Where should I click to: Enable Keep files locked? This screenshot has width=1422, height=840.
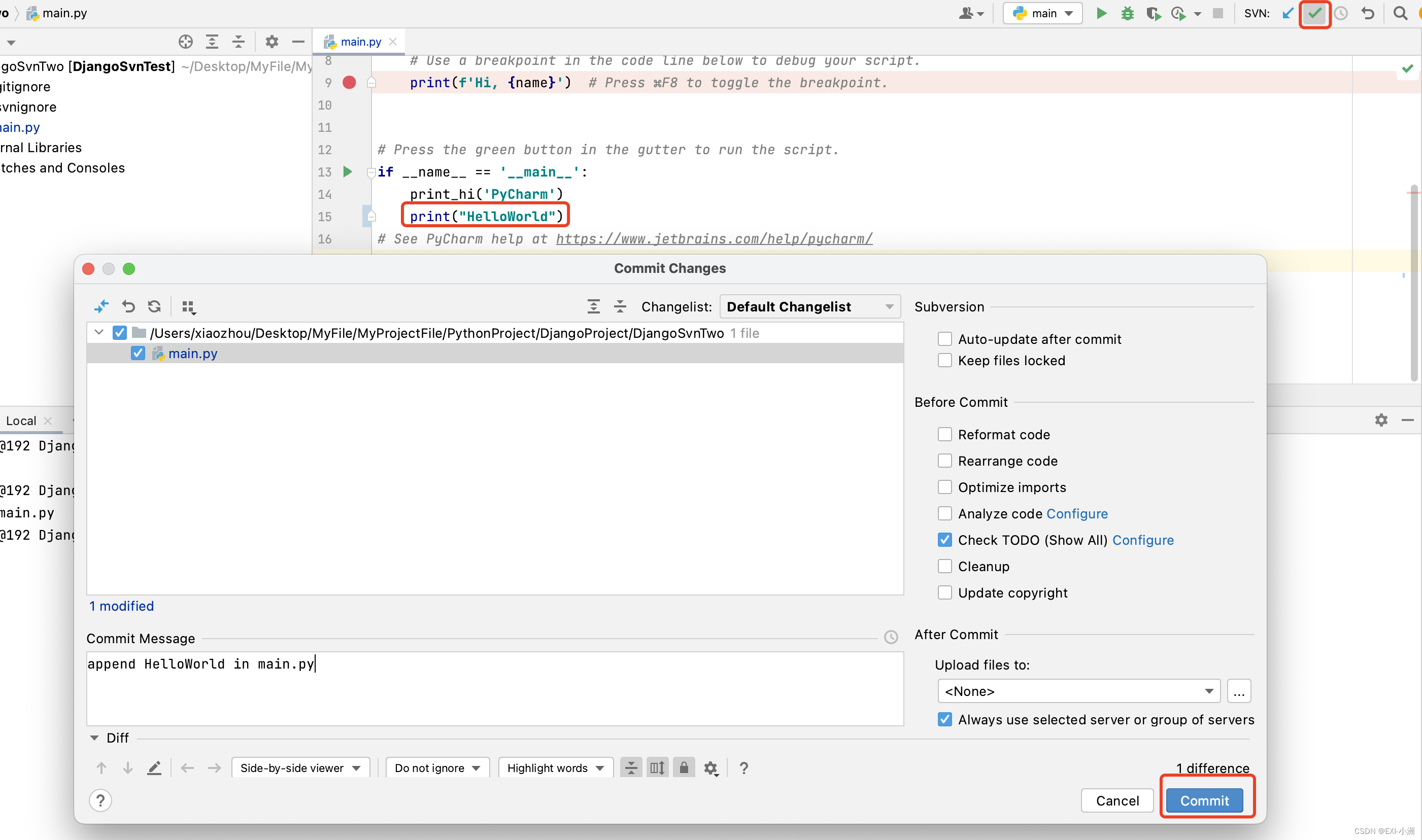[x=944, y=360]
